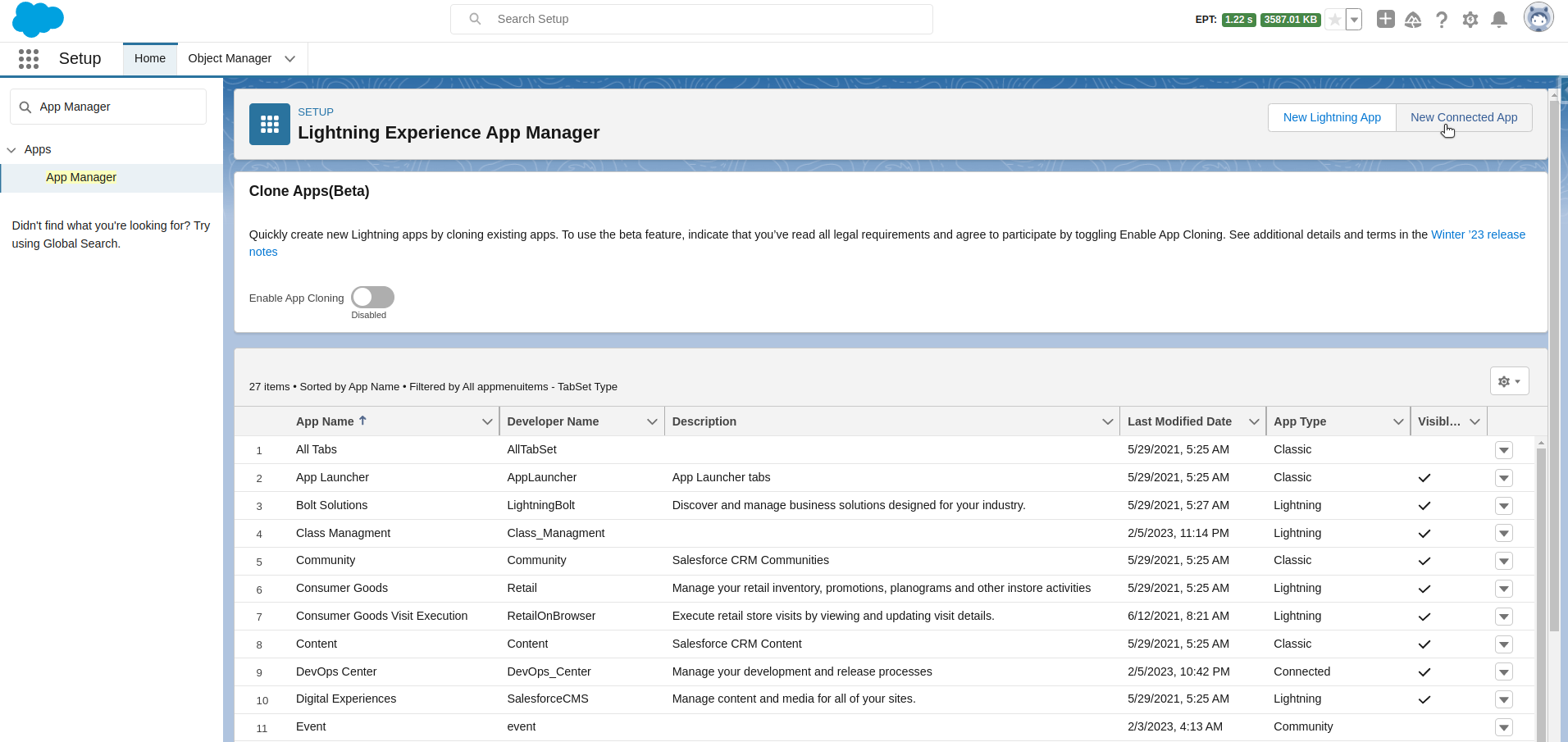Sort by Developer Name column header
Image resolution: width=1568 pixels, height=742 pixels.
click(553, 421)
